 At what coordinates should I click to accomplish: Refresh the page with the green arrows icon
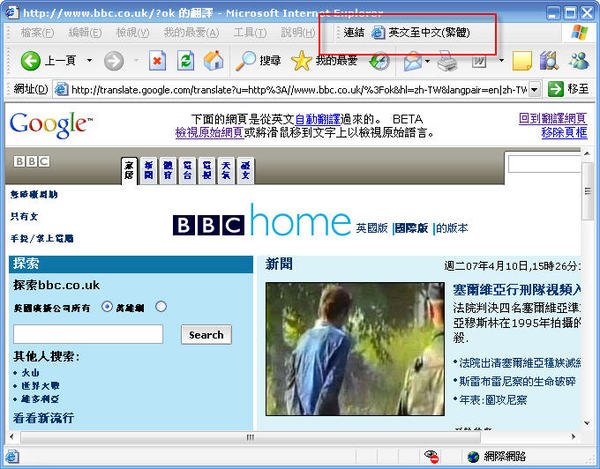pyautogui.click(x=185, y=61)
